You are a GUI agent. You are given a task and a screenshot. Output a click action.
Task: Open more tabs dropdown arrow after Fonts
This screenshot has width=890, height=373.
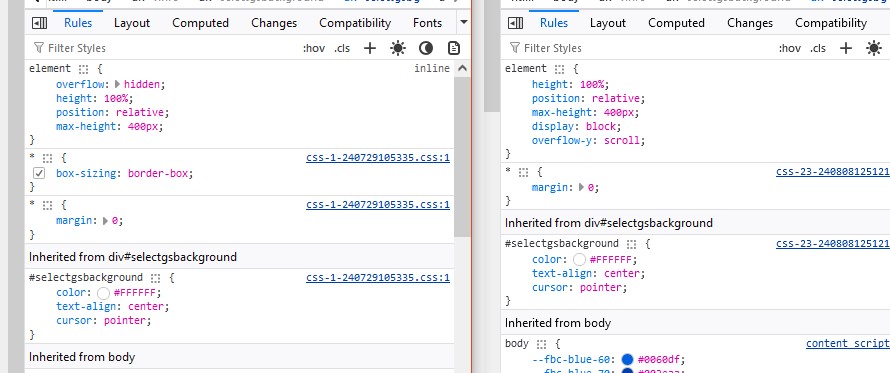click(x=464, y=23)
